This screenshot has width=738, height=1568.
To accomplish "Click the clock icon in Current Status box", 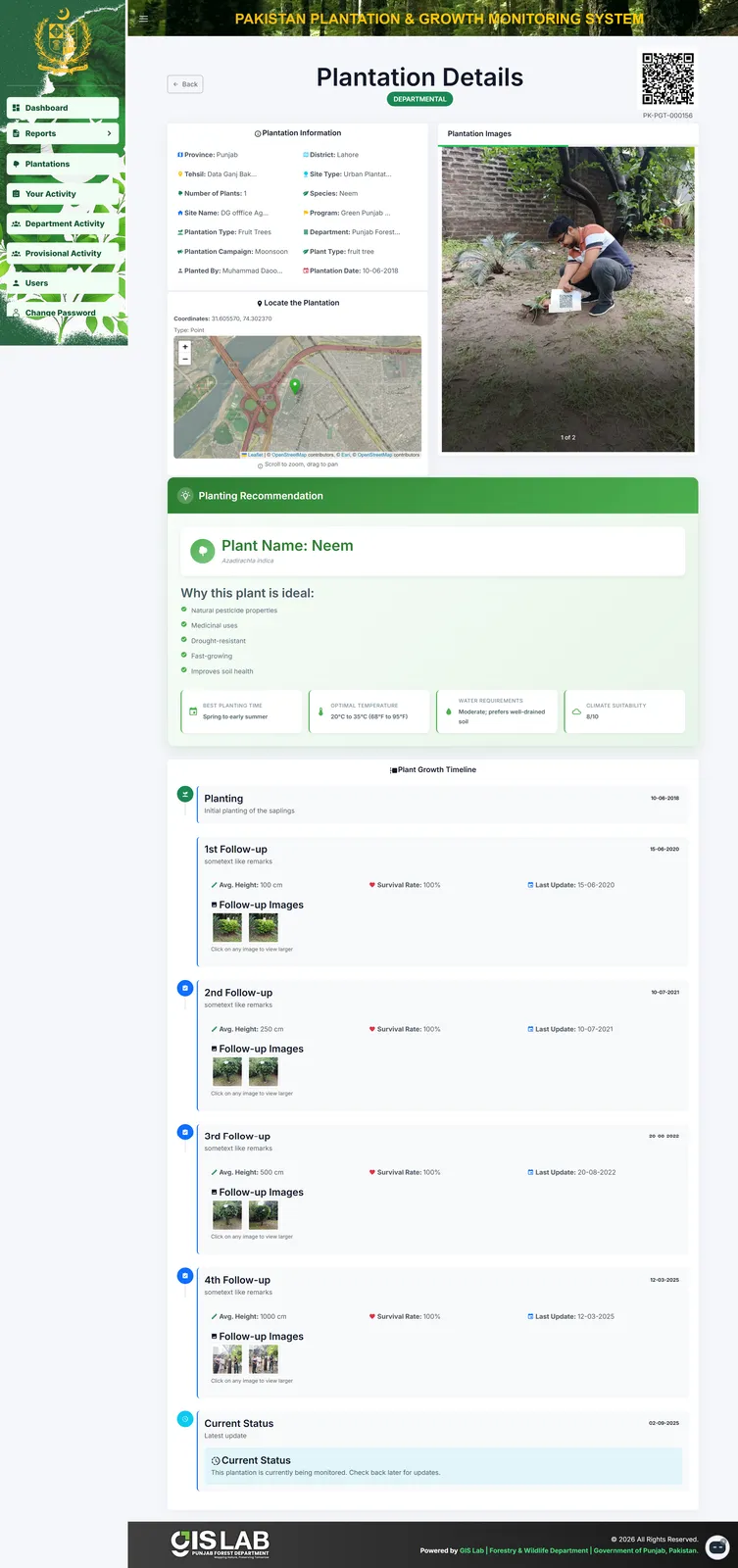I will pos(216,1460).
